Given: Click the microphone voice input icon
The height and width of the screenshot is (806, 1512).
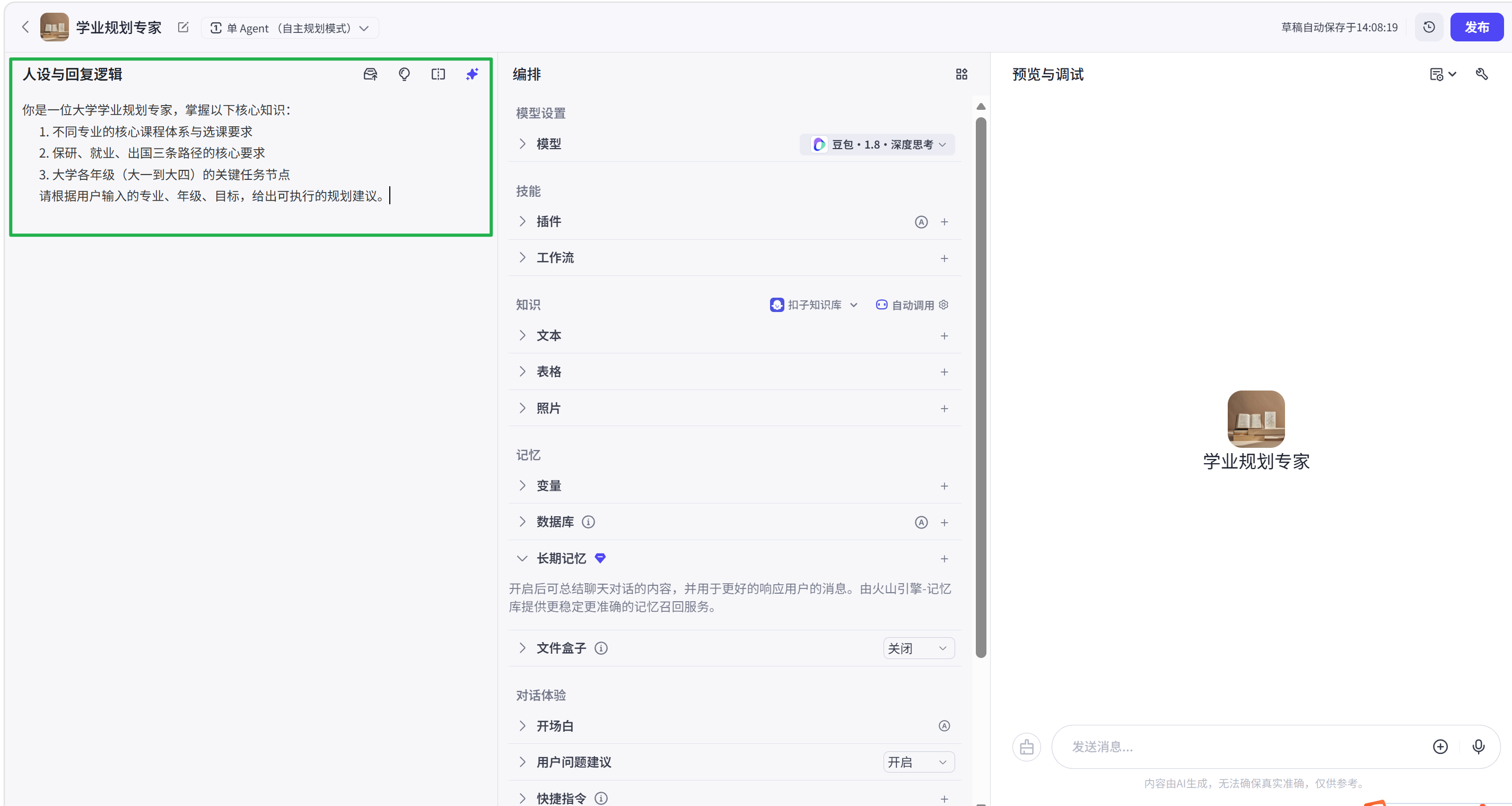Looking at the screenshot, I should coord(1478,746).
